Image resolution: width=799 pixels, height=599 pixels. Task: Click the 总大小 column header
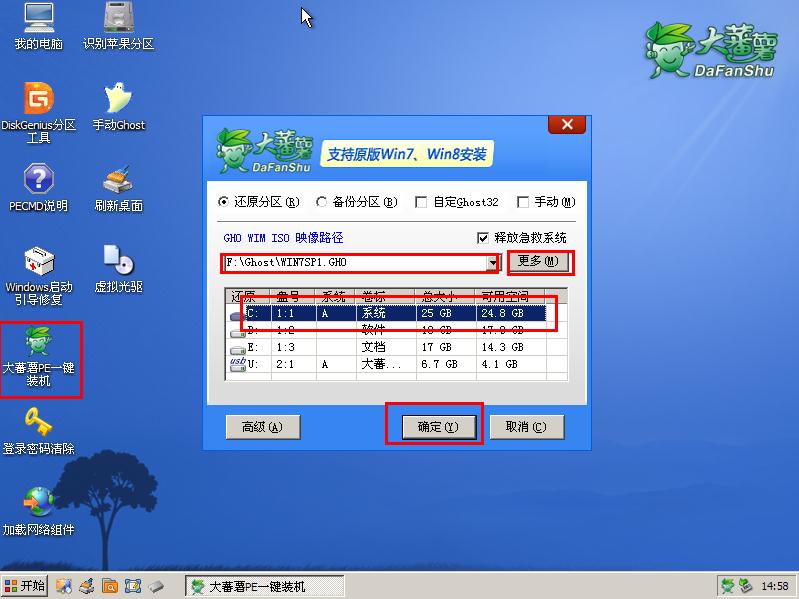click(441, 296)
